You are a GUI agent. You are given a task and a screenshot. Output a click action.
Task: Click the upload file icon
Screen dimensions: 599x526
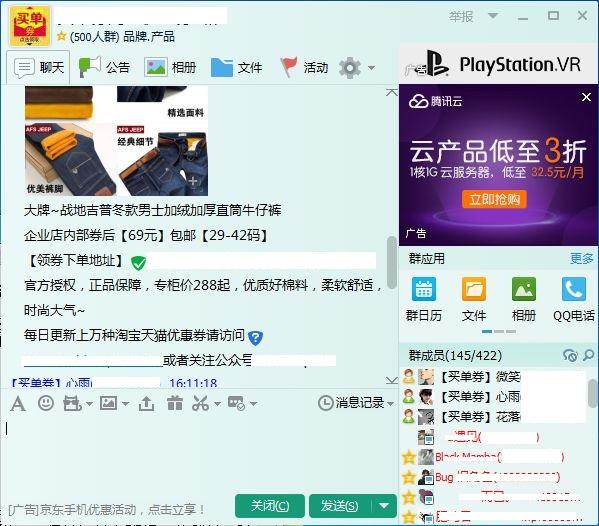146,403
